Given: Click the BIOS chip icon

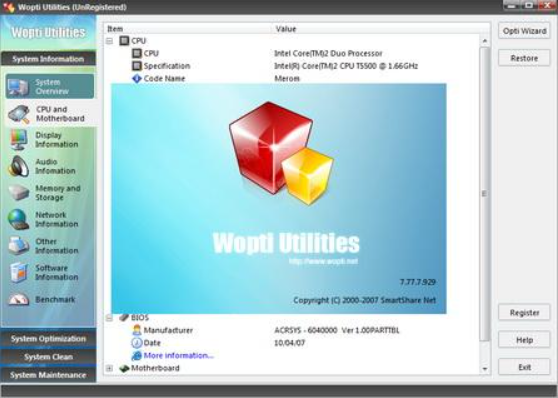Looking at the screenshot, I should tap(124, 318).
